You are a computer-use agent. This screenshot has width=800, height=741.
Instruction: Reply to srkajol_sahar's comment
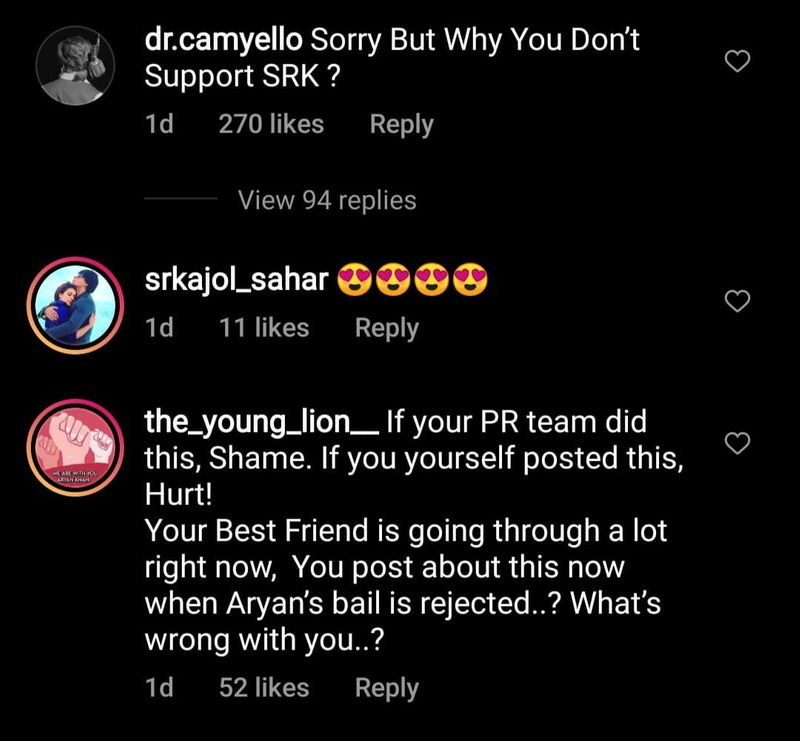coord(386,328)
